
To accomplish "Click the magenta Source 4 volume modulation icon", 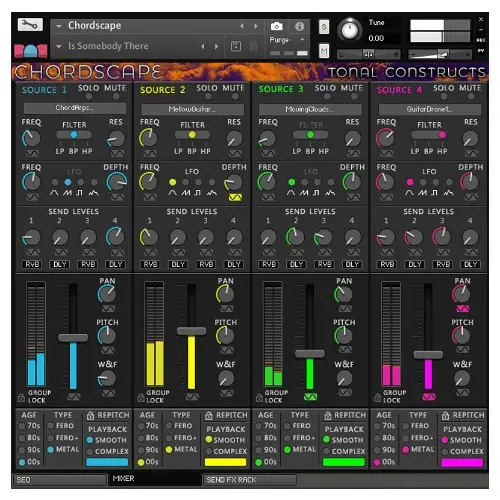I will point(429,397).
